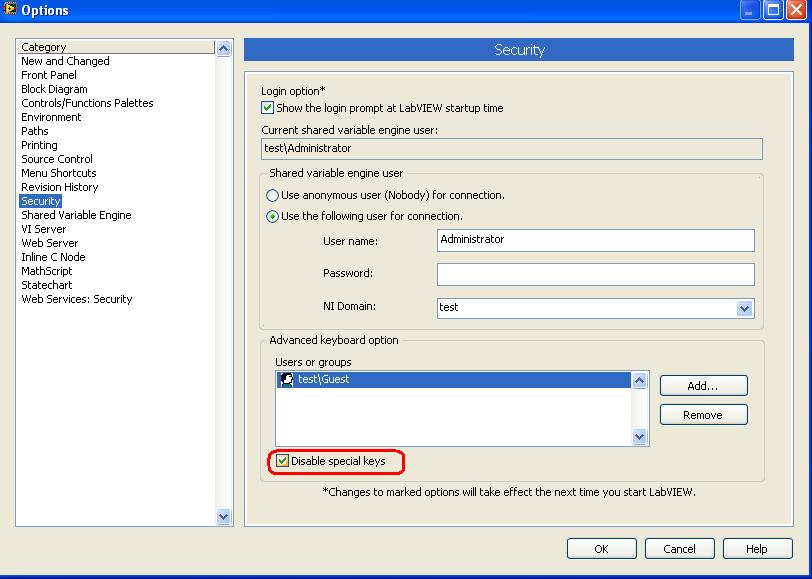Open the NI Domain dropdown
This screenshot has height=579, width=812.
tap(745, 309)
